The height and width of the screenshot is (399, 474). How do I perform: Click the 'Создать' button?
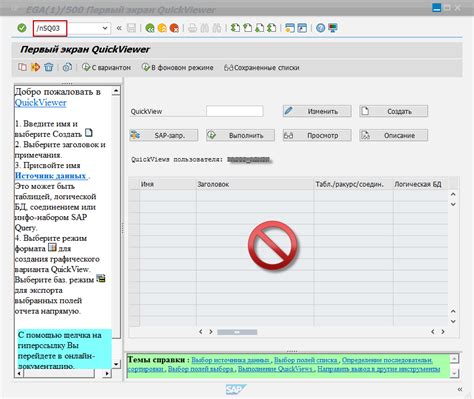tap(393, 111)
